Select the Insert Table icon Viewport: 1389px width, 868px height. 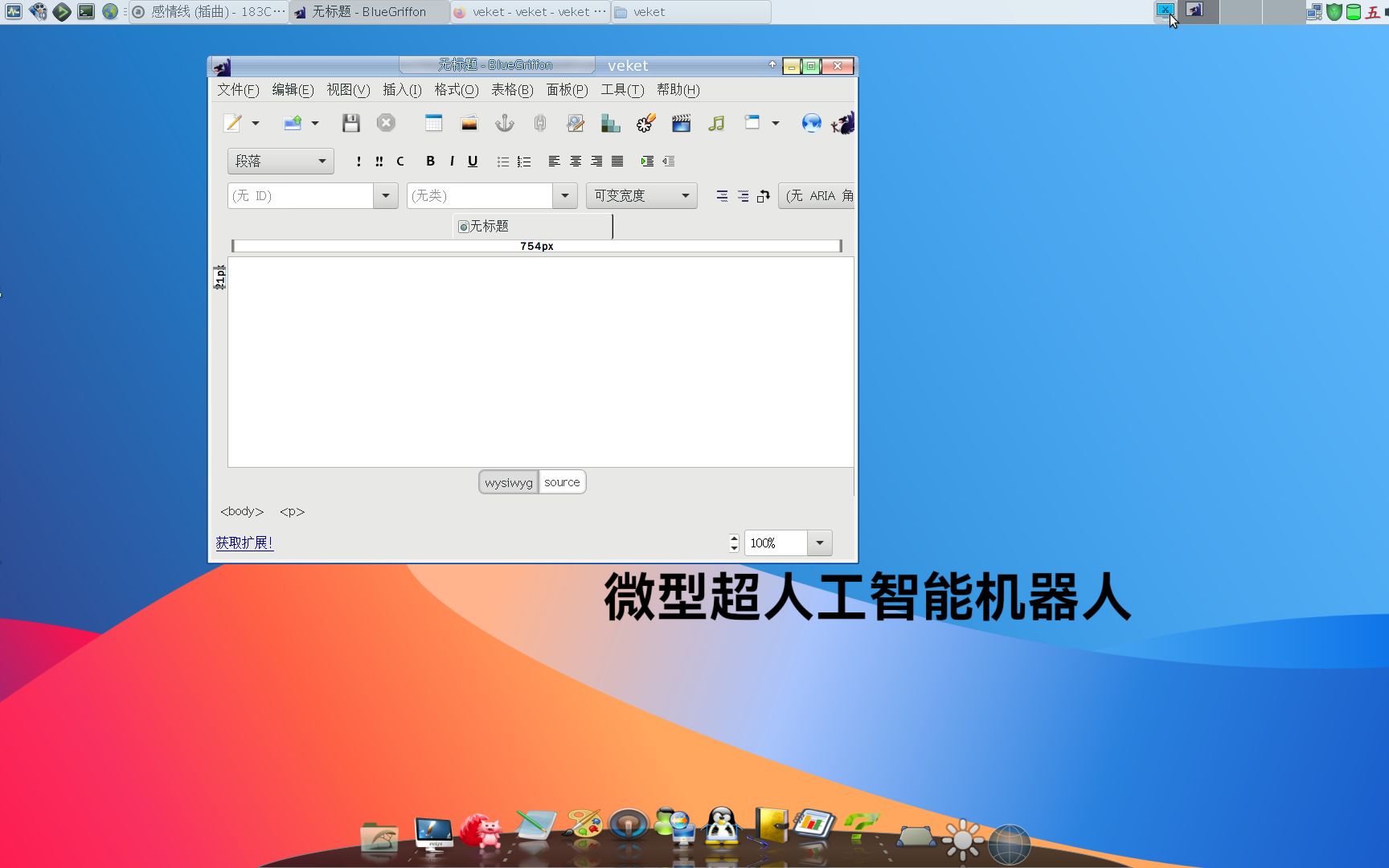433,123
